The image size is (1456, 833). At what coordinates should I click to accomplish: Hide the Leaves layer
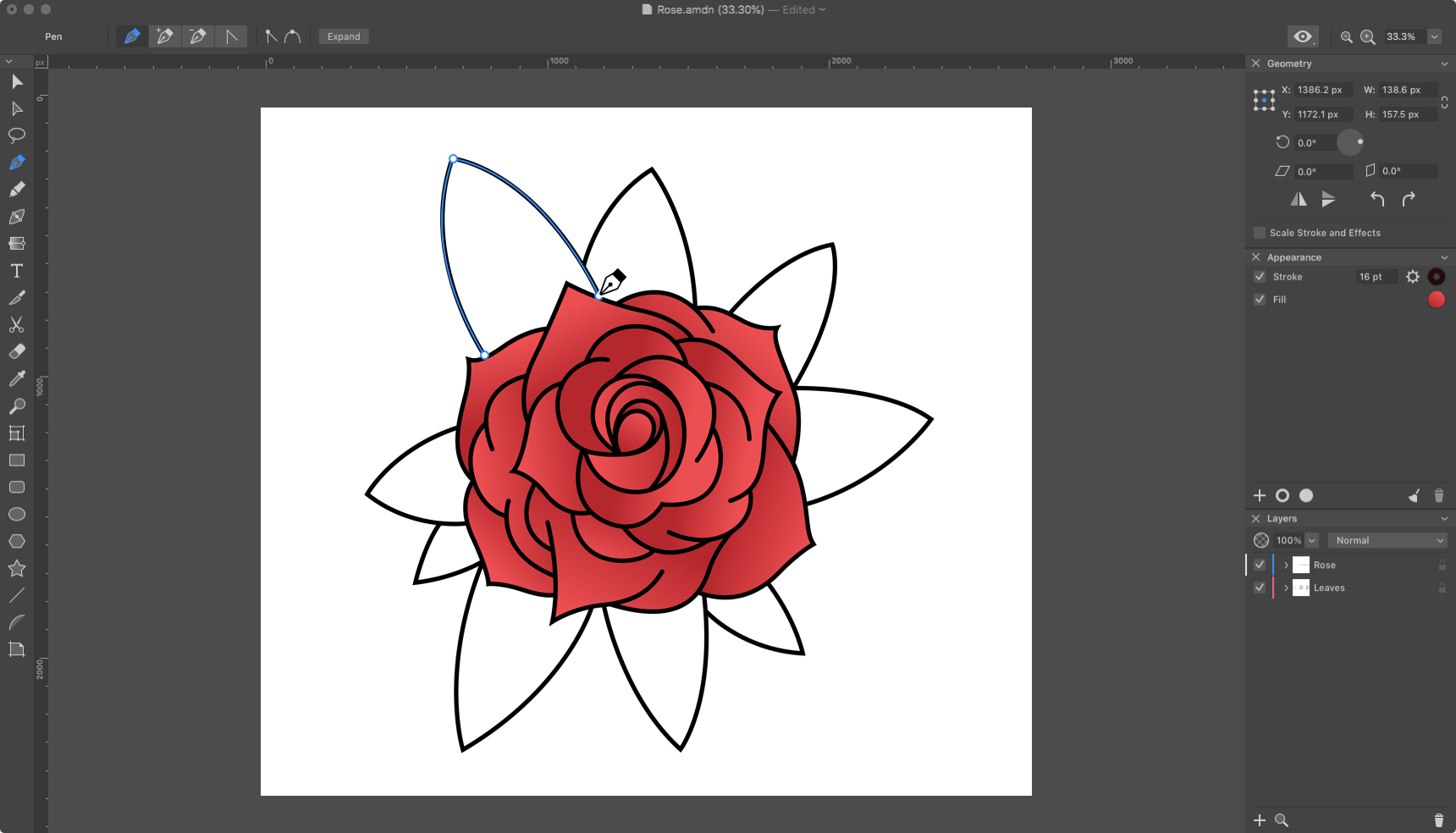tap(1260, 588)
